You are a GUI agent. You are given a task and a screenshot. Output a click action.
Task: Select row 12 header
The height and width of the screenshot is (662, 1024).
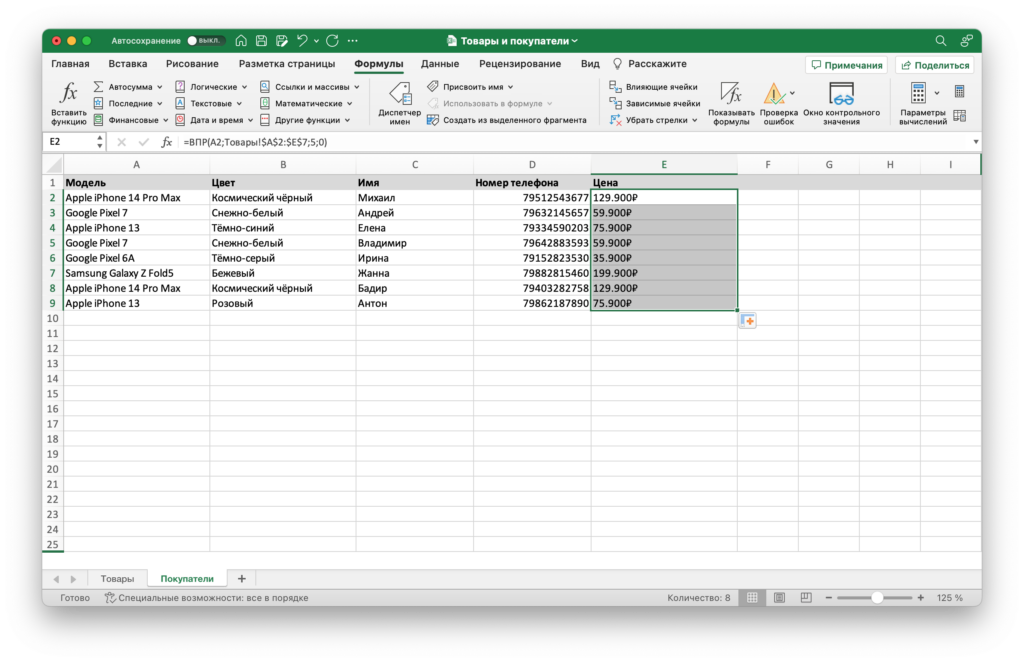53,349
